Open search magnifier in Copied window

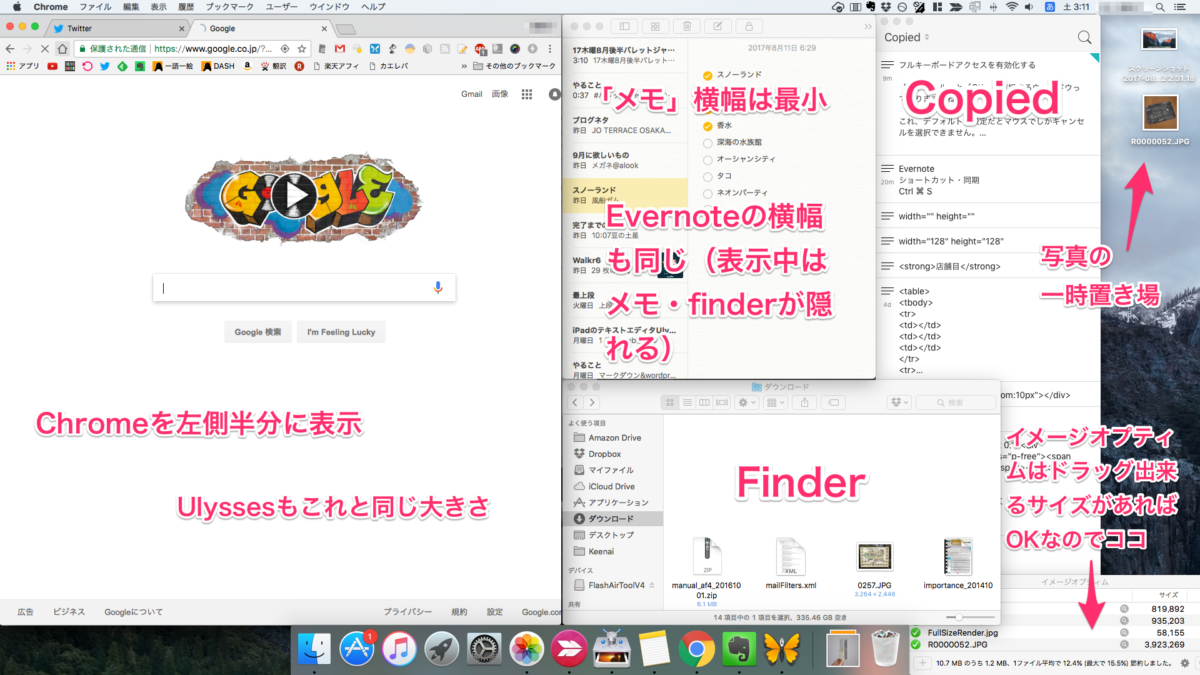(1085, 38)
